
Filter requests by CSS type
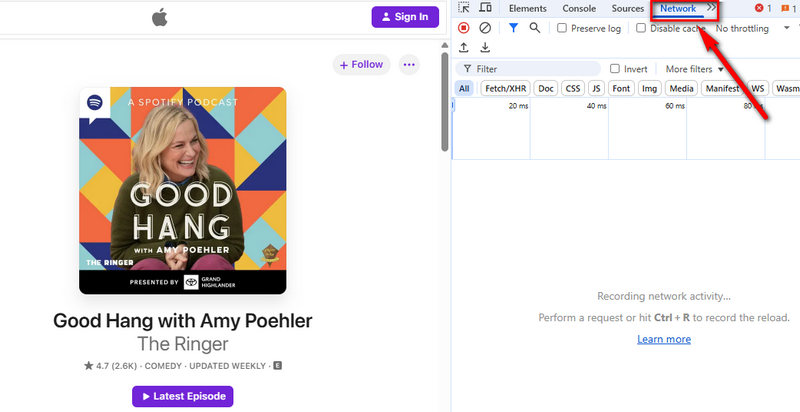point(573,88)
